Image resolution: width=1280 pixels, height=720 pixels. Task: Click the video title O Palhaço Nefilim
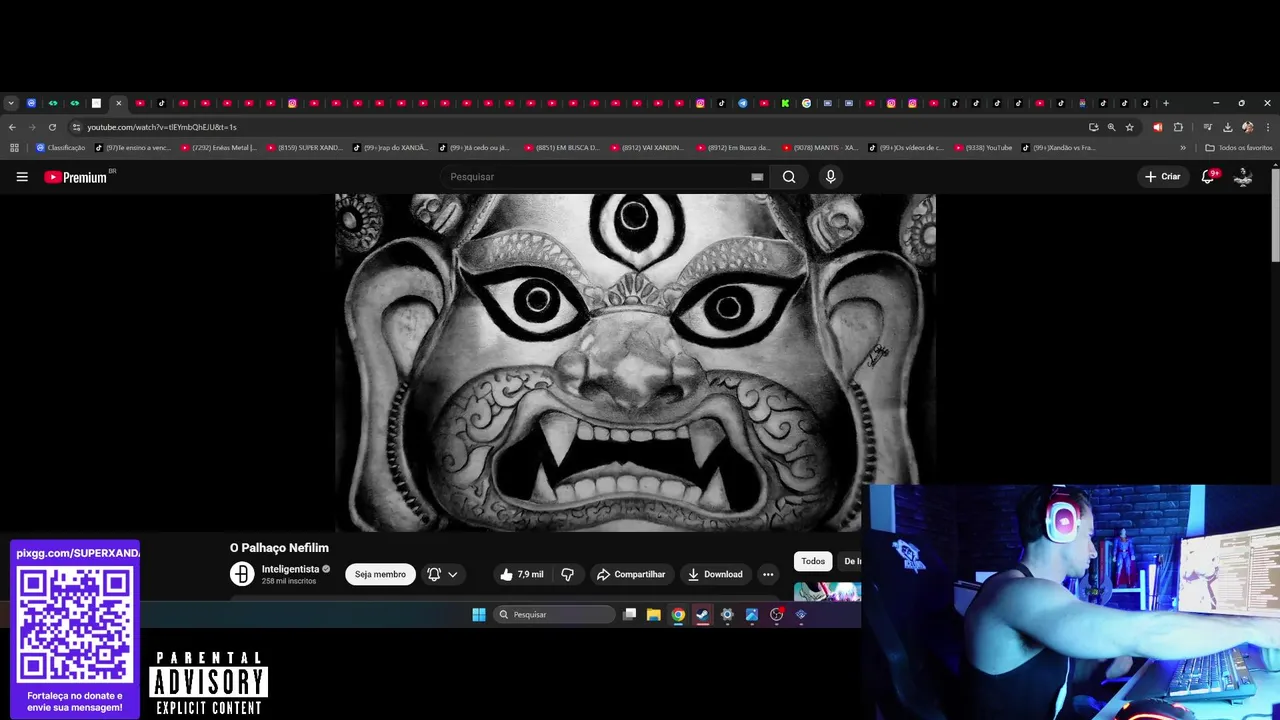(279, 548)
